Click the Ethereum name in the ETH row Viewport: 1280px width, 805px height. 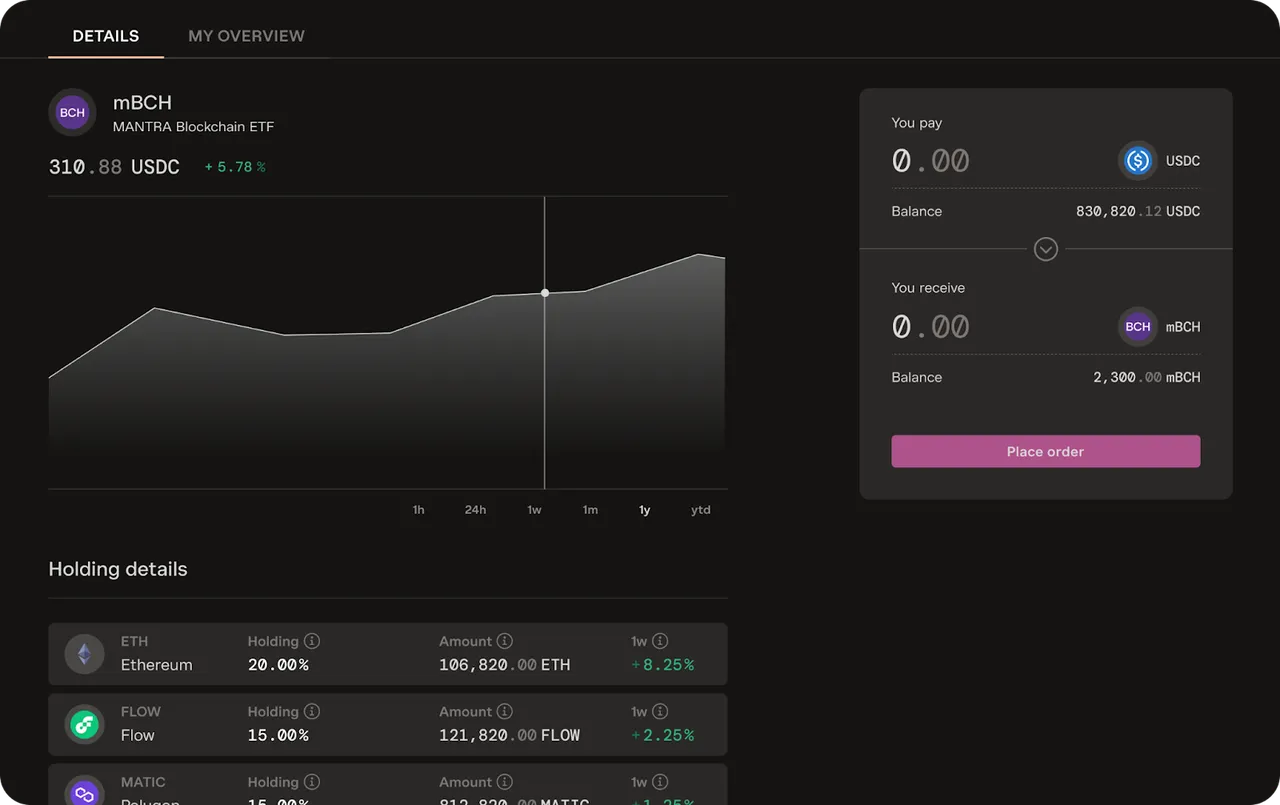[x=157, y=665]
